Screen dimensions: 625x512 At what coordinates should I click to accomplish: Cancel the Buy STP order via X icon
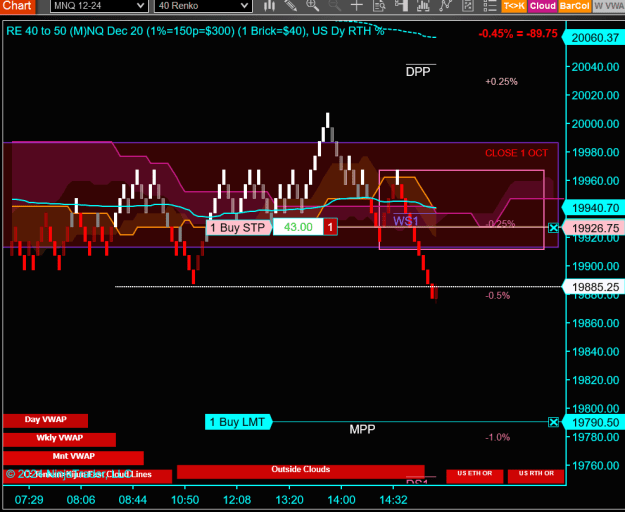click(553, 228)
